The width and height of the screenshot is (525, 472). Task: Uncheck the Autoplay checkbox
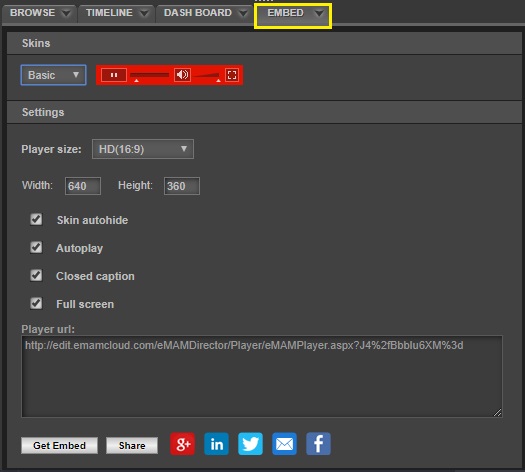pyautogui.click(x=36, y=248)
